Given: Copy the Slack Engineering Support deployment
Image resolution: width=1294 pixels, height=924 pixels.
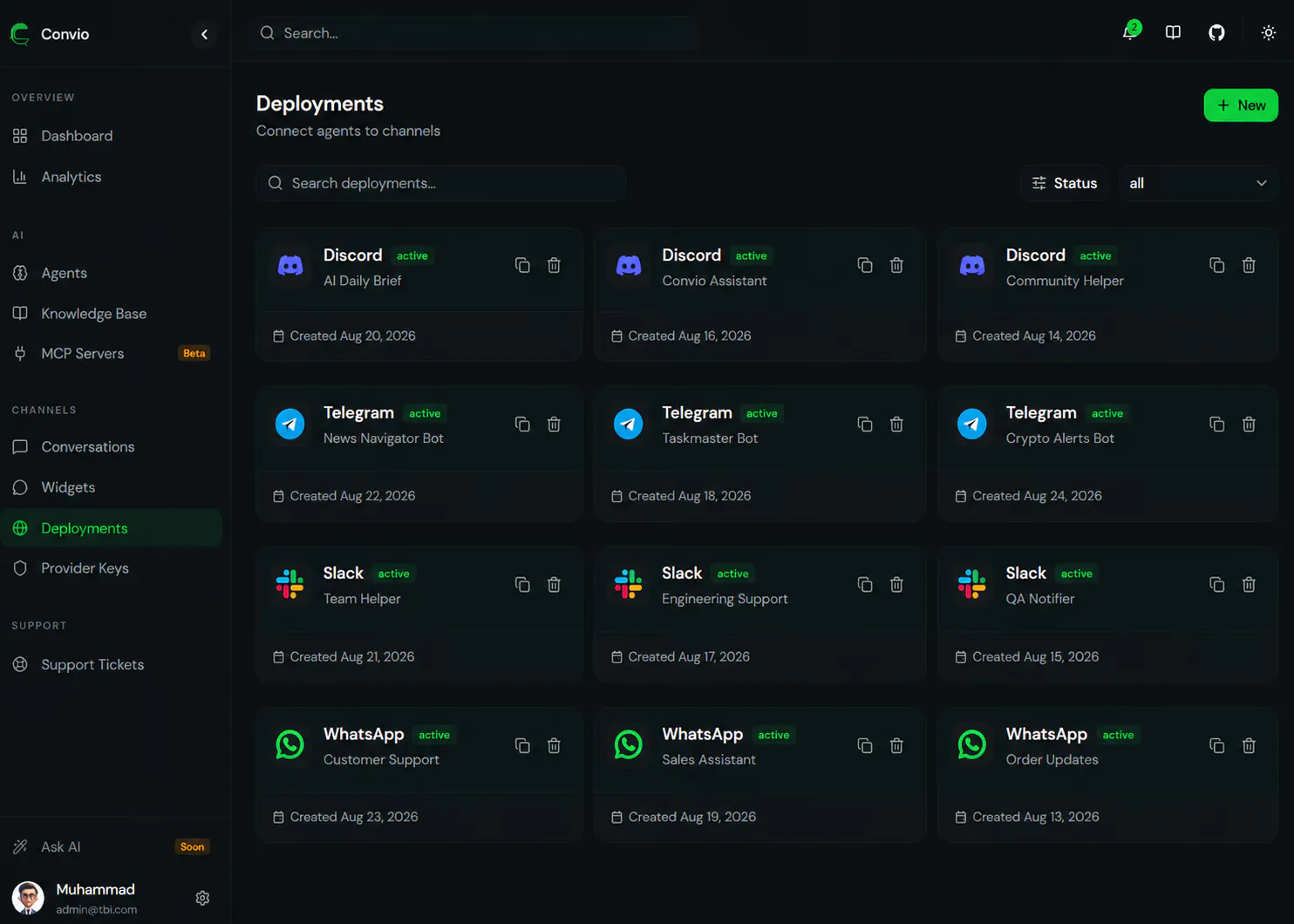Looking at the screenshot, I should coord(865,585).
